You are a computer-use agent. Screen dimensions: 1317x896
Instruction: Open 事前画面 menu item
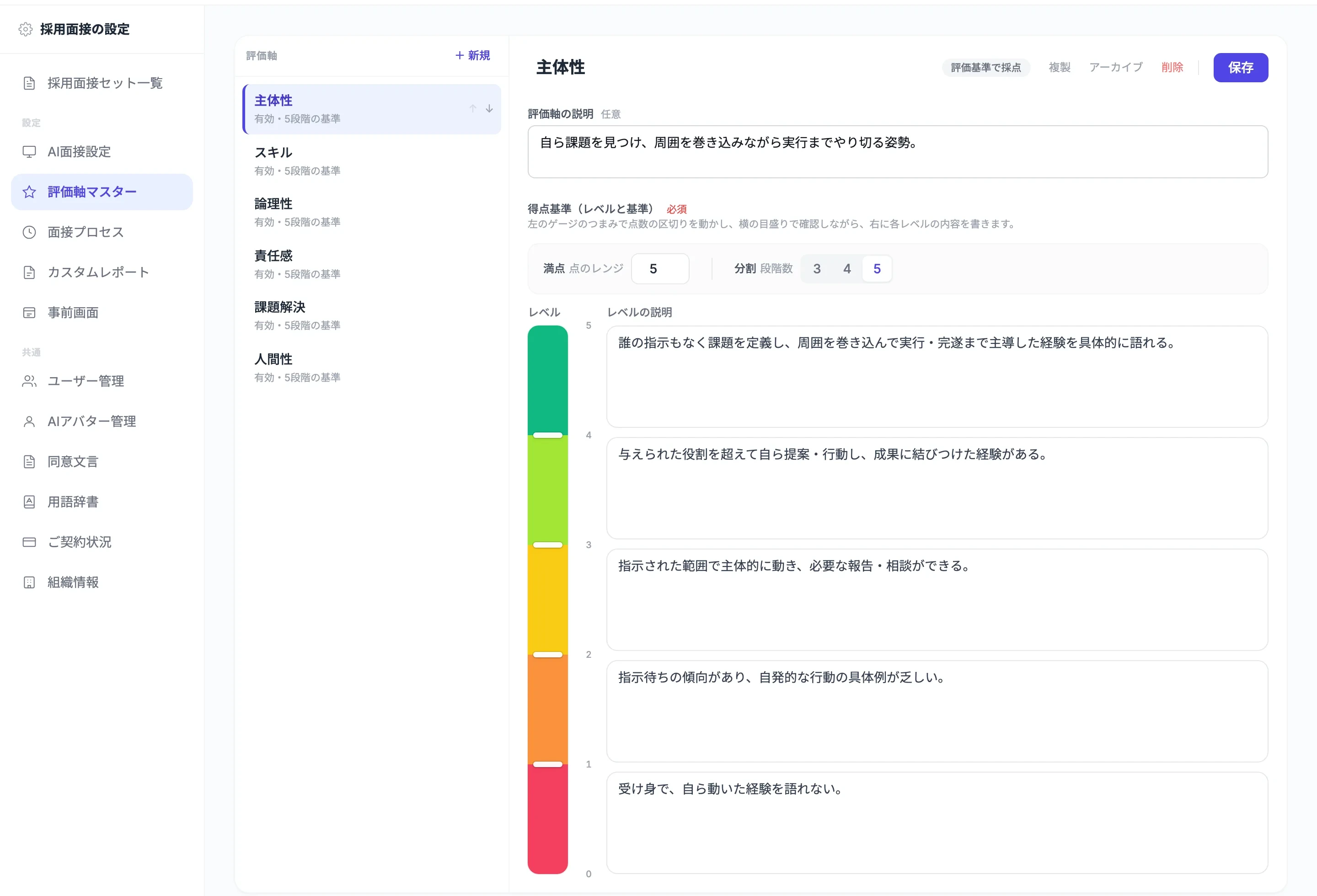click(102, 313)
